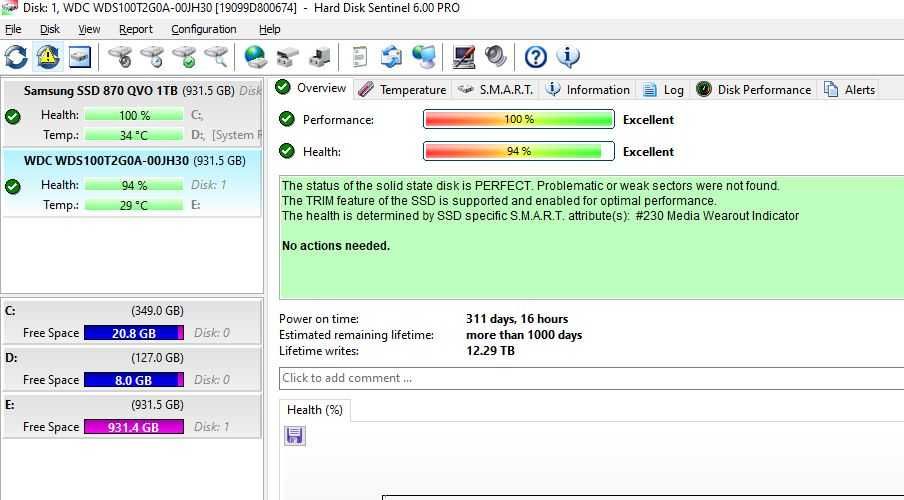904x500 pixels.
Task: Click the disk with dark gauge icon
Action: pyautogui.click(x=120, y=57)
